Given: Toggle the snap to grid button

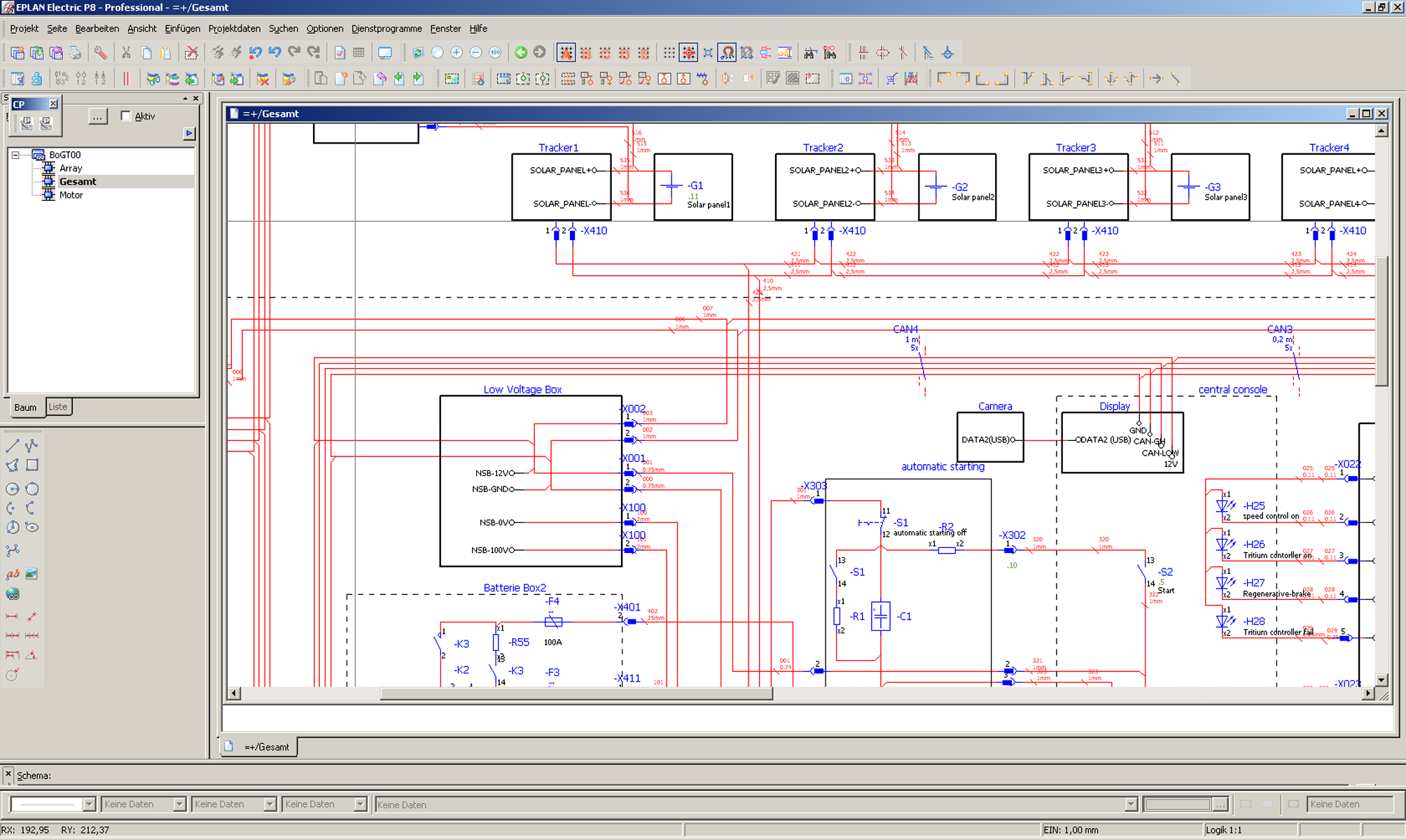Looking at the screenshot, I should click(688, 53).
